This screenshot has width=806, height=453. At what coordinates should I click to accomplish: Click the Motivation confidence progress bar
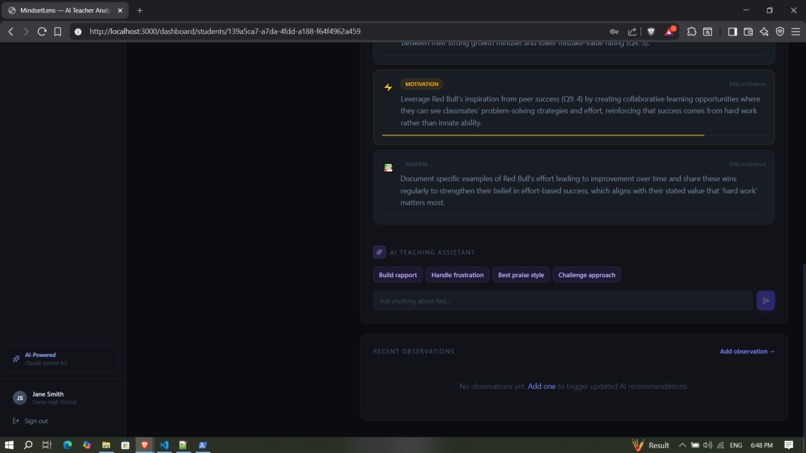tap(574, 135)
